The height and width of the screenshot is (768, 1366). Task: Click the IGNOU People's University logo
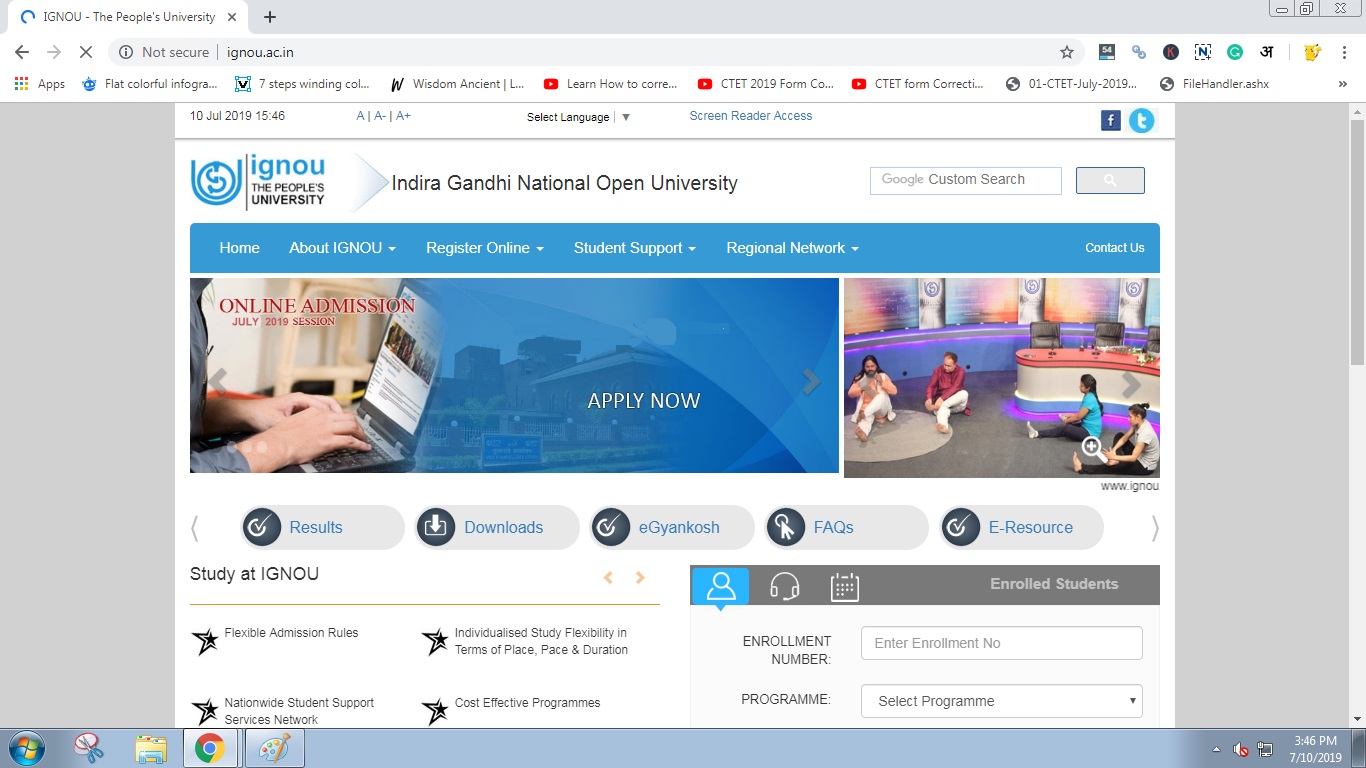click(258, 182)
